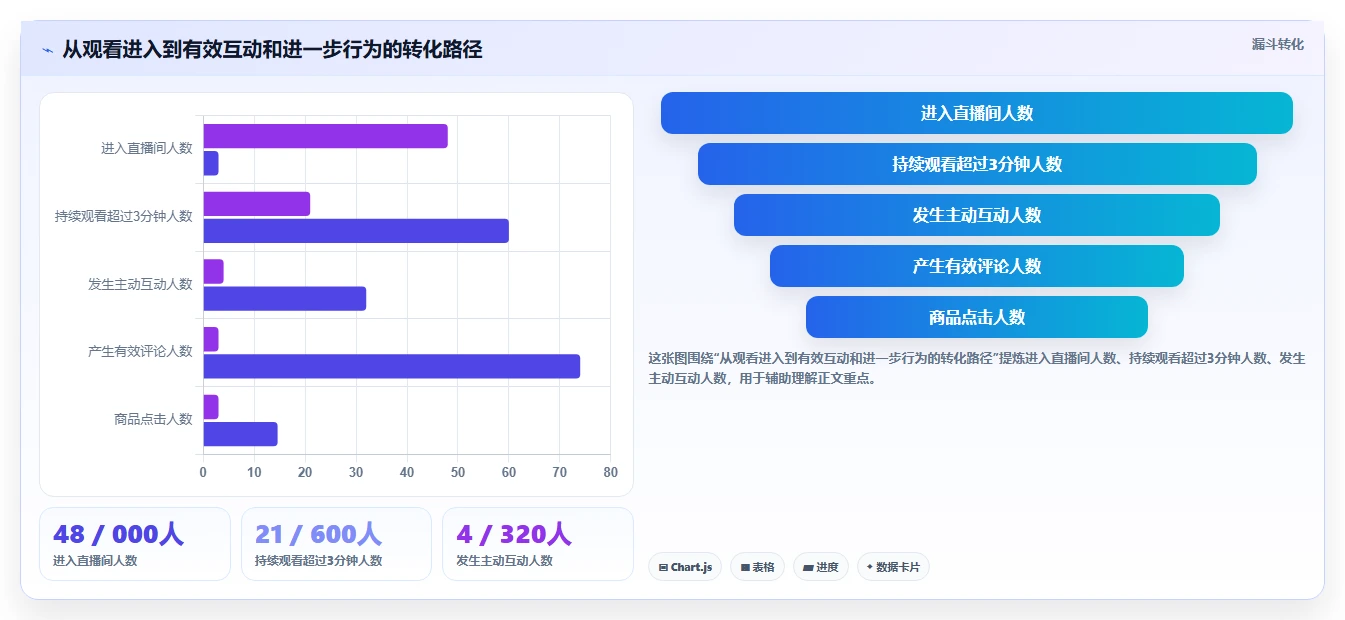Viewport: 1345px width, 620px height.
Task: Click blue bar of 进入直播间人数 row
Action: (x=211, y=163)
